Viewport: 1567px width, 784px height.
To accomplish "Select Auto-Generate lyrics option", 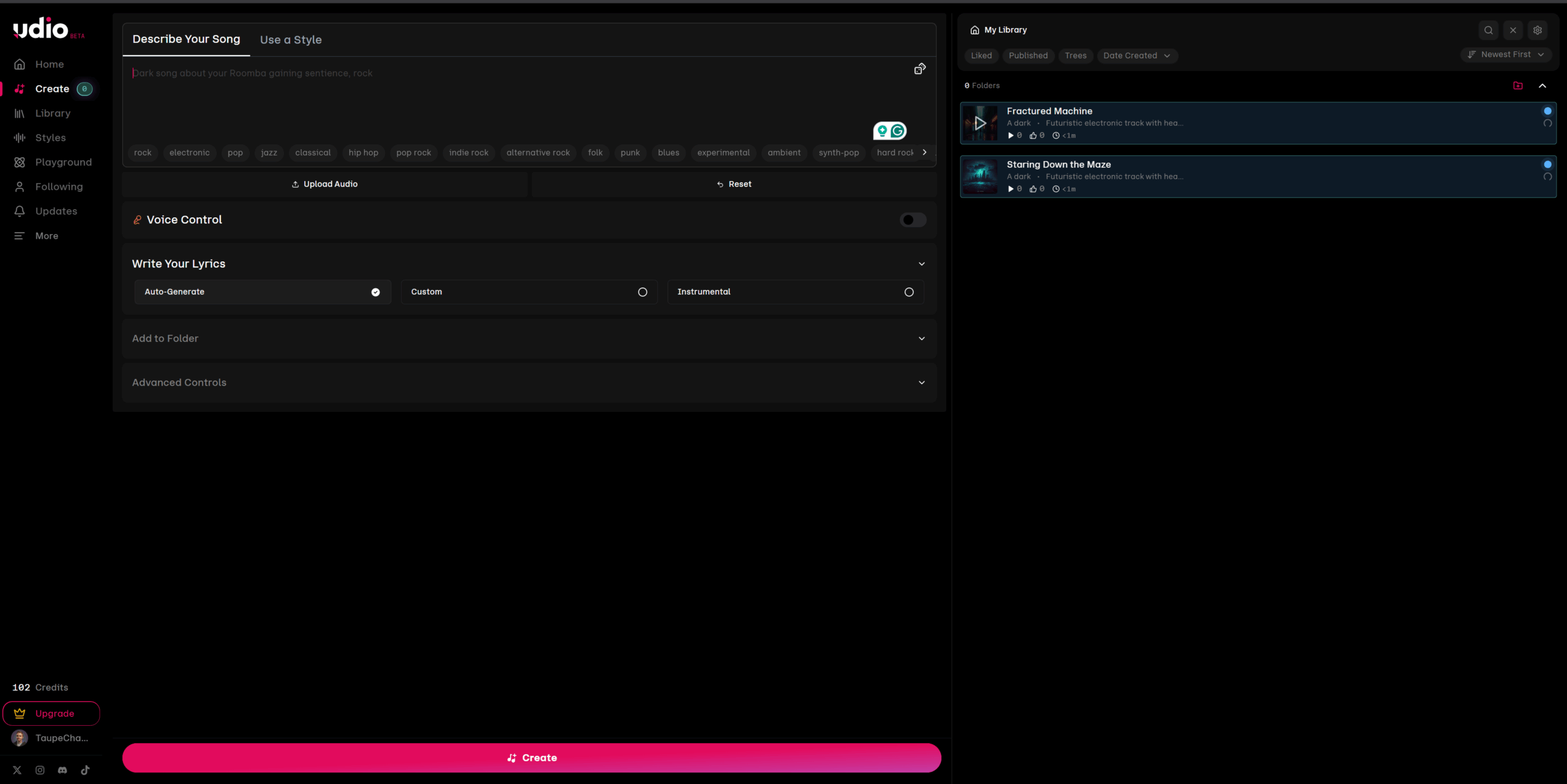I will tap(263, 292).
